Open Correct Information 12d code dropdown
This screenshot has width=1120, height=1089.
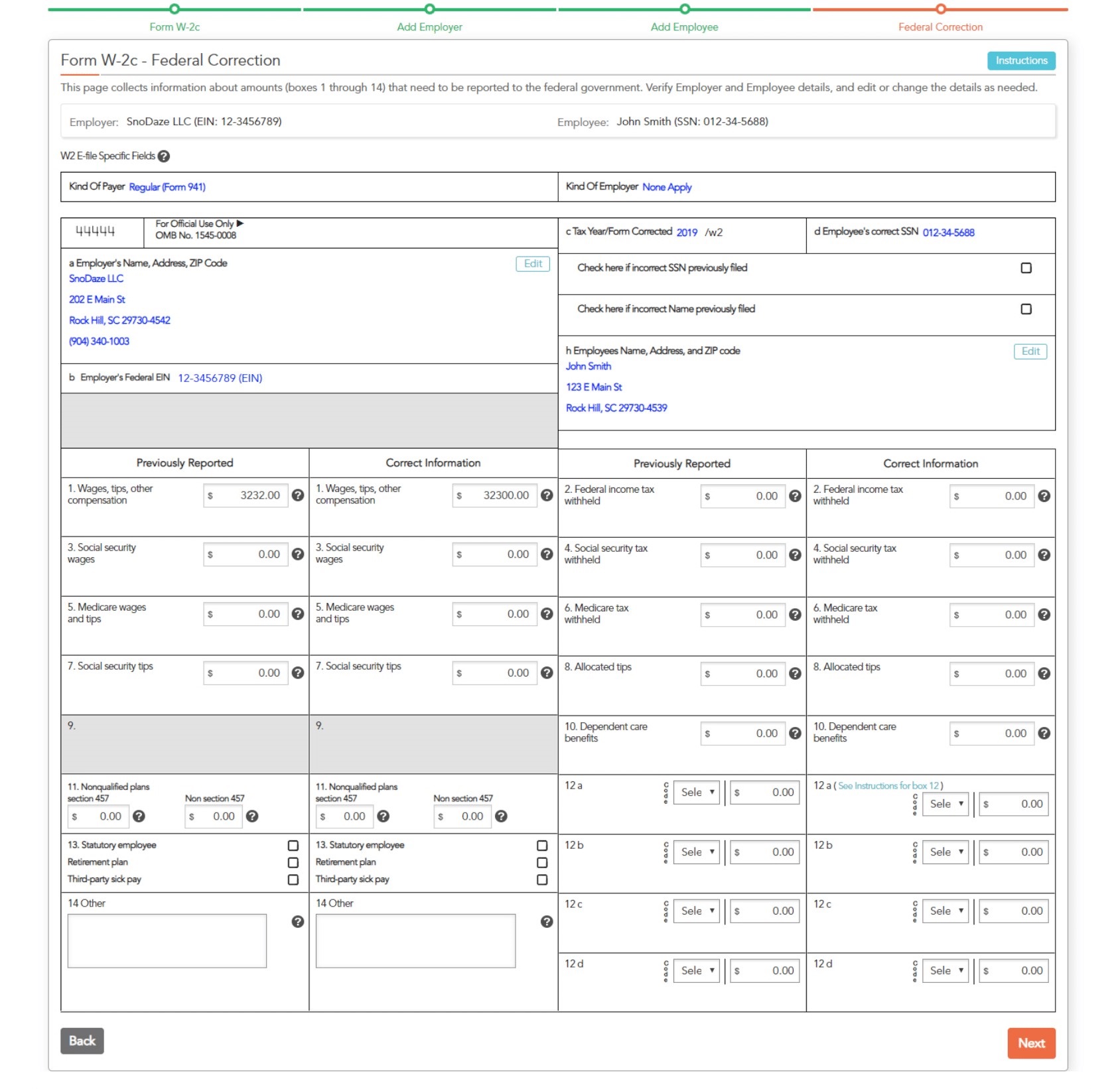click(945, 971)
